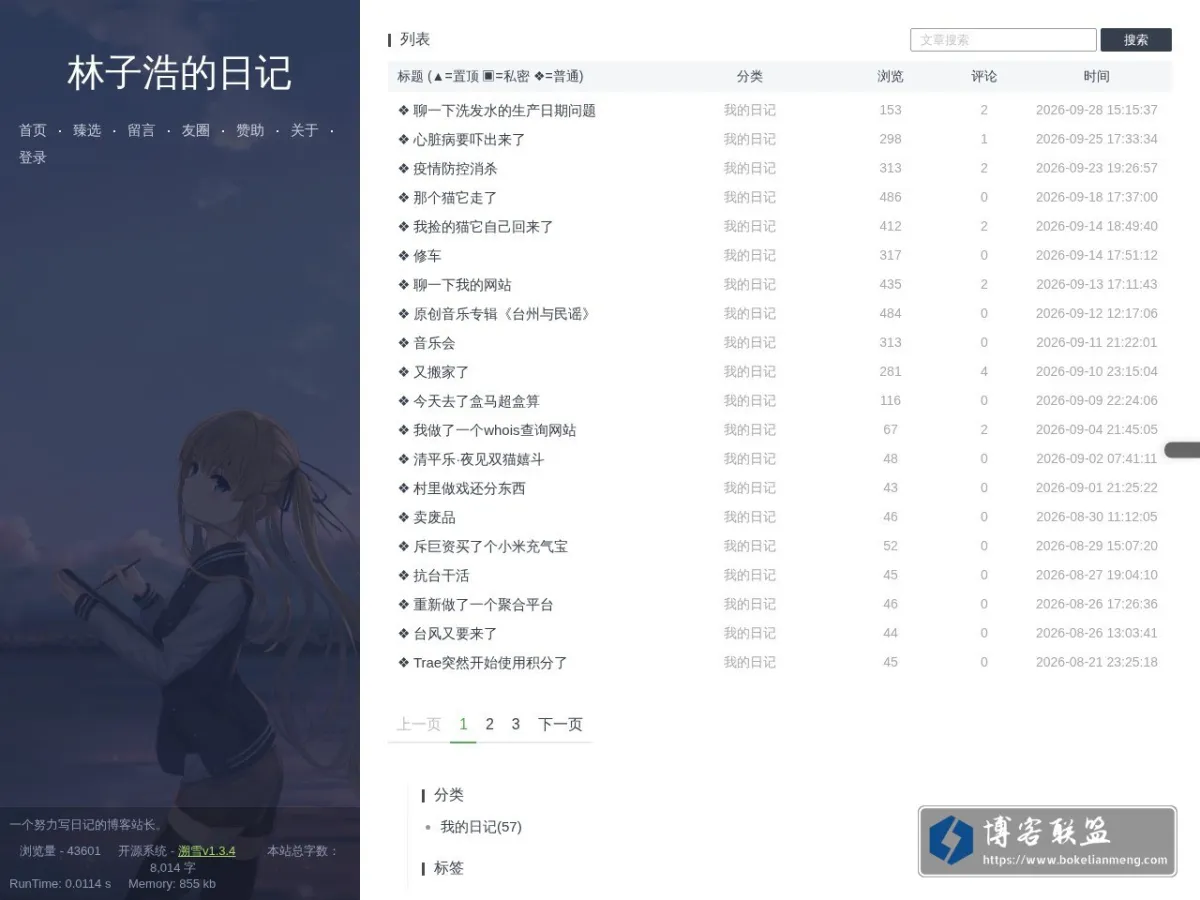Open post 聊一下洗发水的生产日期问题
The width and height of the screenshot is (1200, 900).
point(504,110)
